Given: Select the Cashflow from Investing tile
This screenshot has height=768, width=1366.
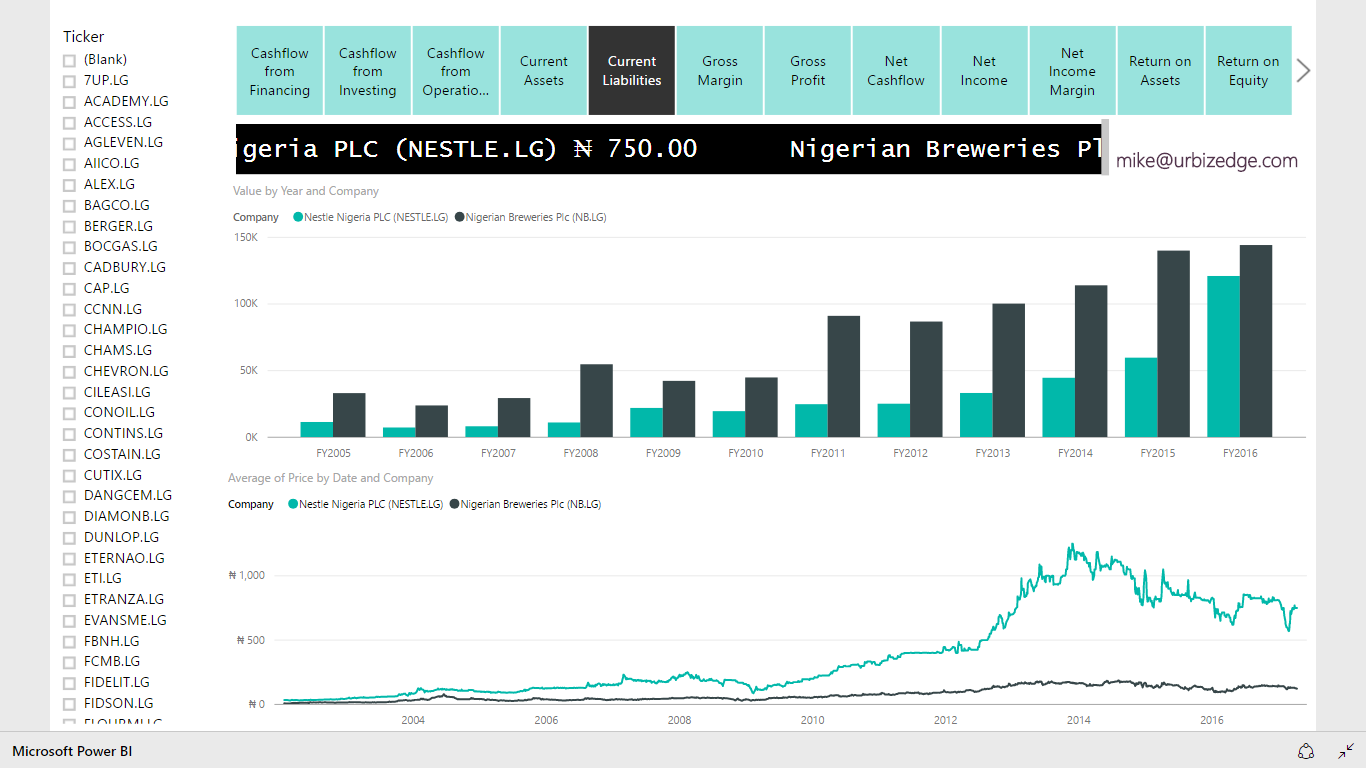Looking at the screenshot, I should [368, 71].
